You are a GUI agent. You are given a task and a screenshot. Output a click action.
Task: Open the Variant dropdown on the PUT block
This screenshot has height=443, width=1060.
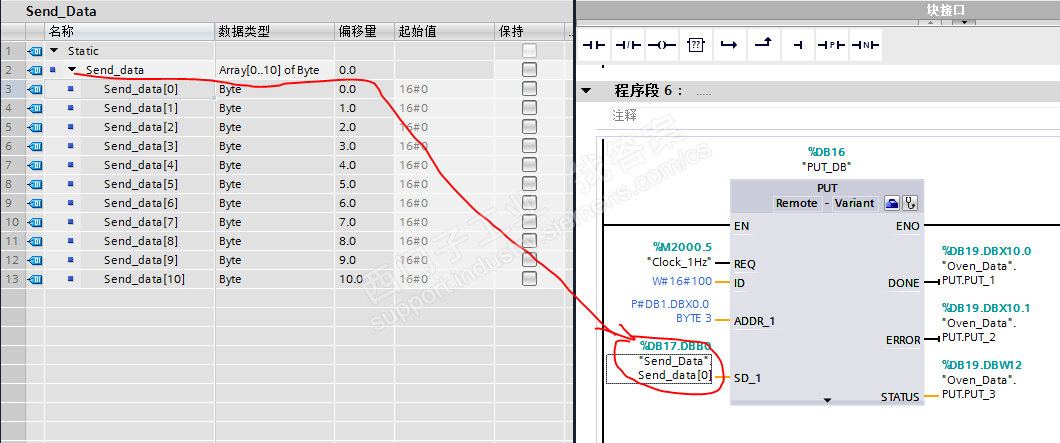854,203
